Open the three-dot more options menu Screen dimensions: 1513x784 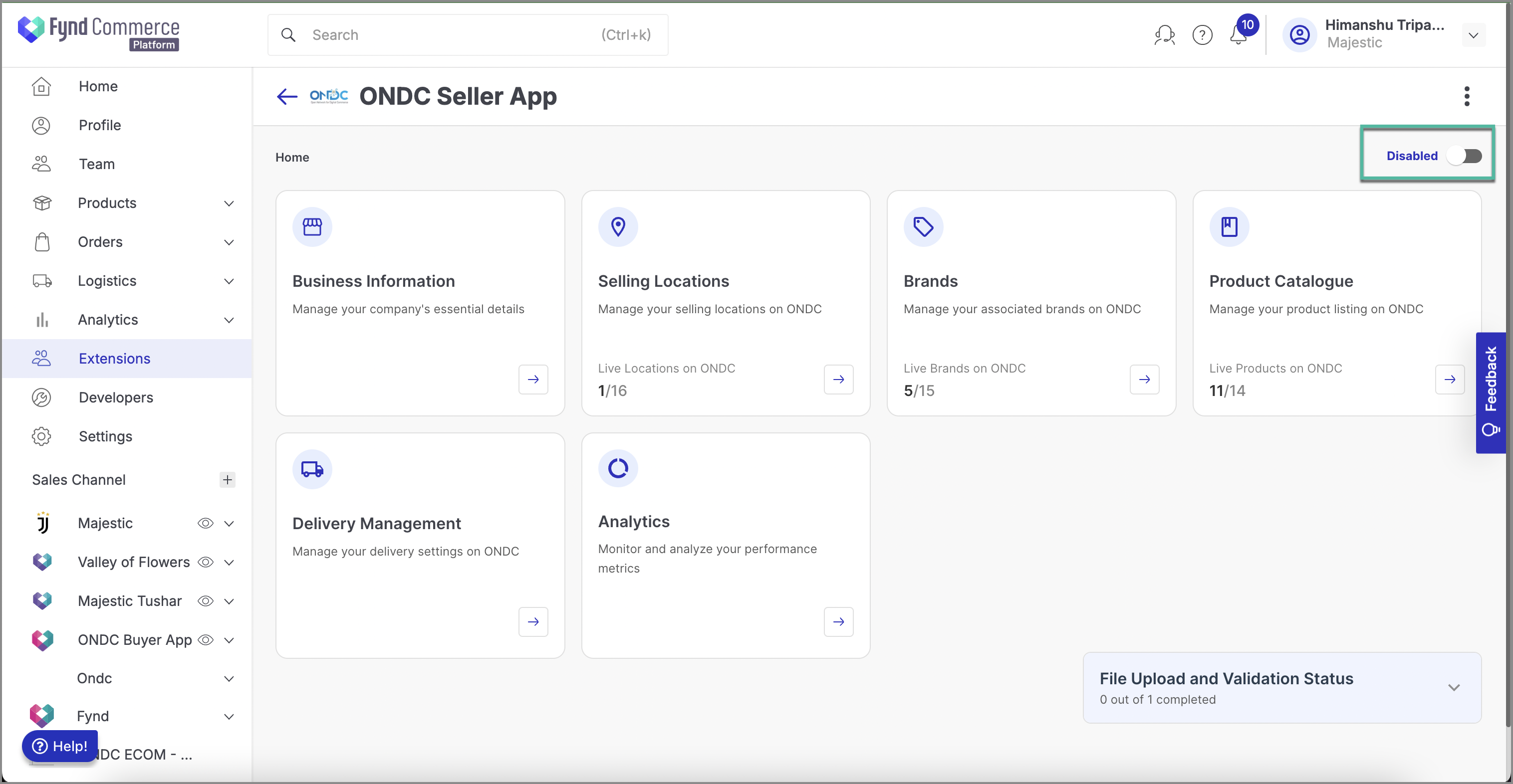point(1467,96)
